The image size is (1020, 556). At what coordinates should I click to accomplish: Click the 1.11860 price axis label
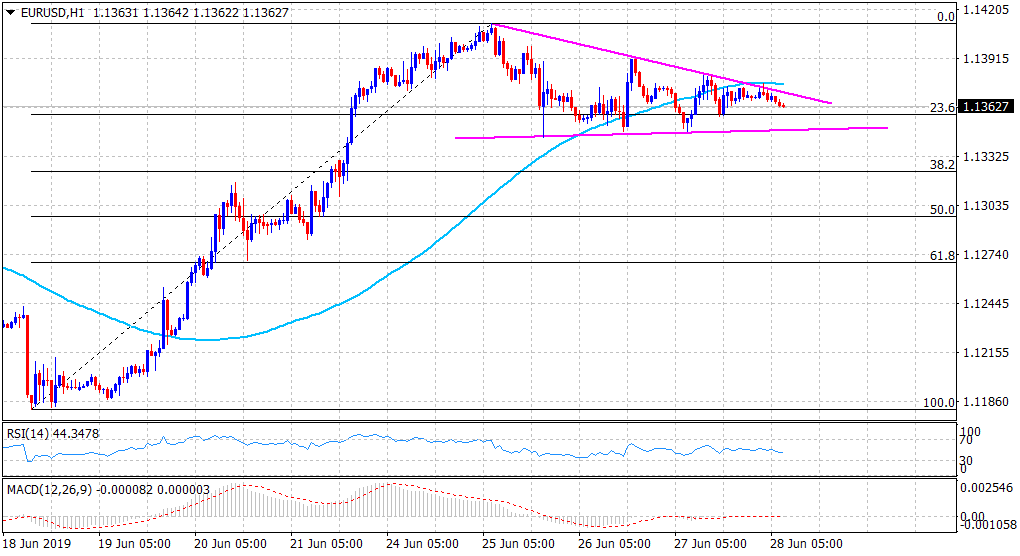[x=985, y=402]
